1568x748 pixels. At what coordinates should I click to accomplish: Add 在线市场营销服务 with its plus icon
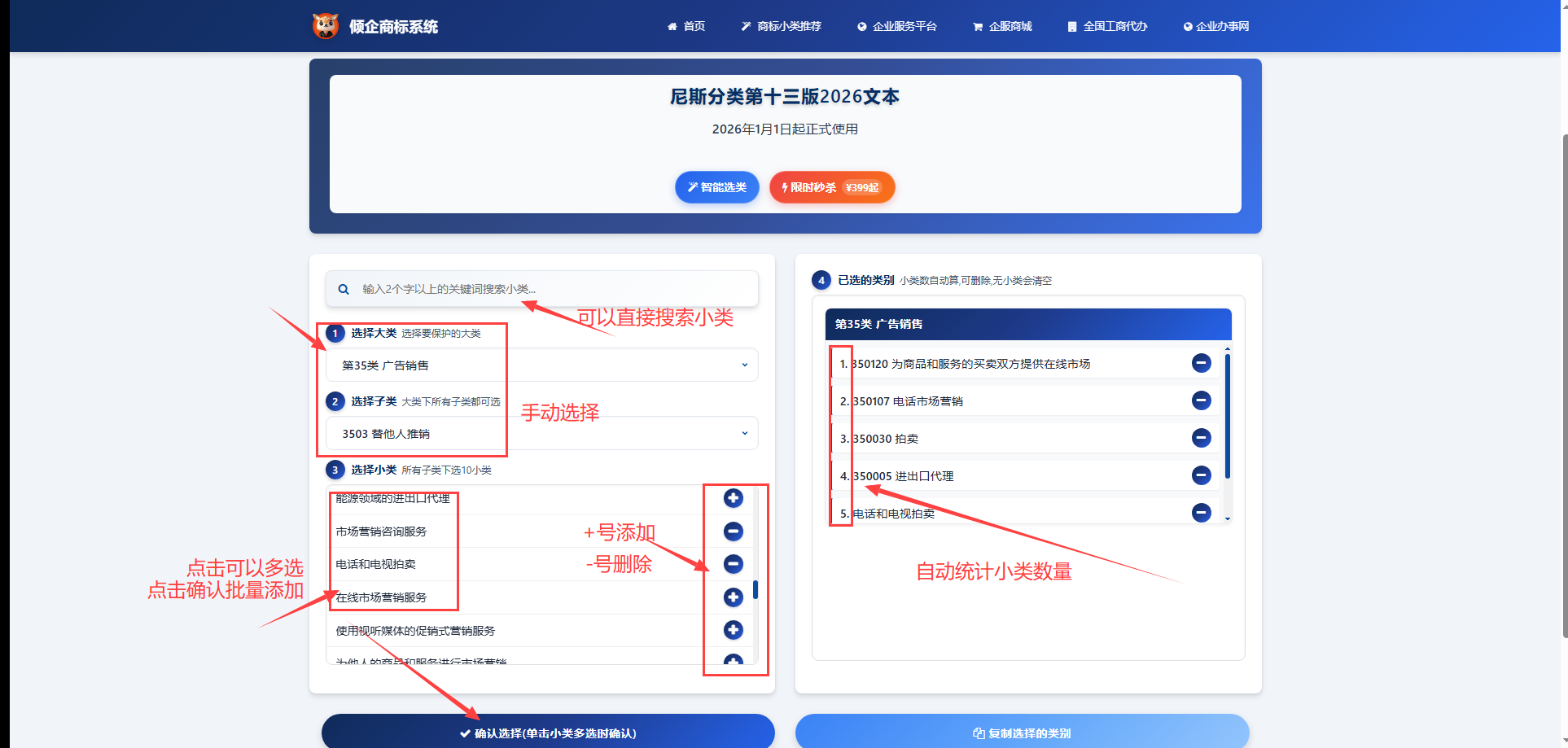click(x=733, y=597)
